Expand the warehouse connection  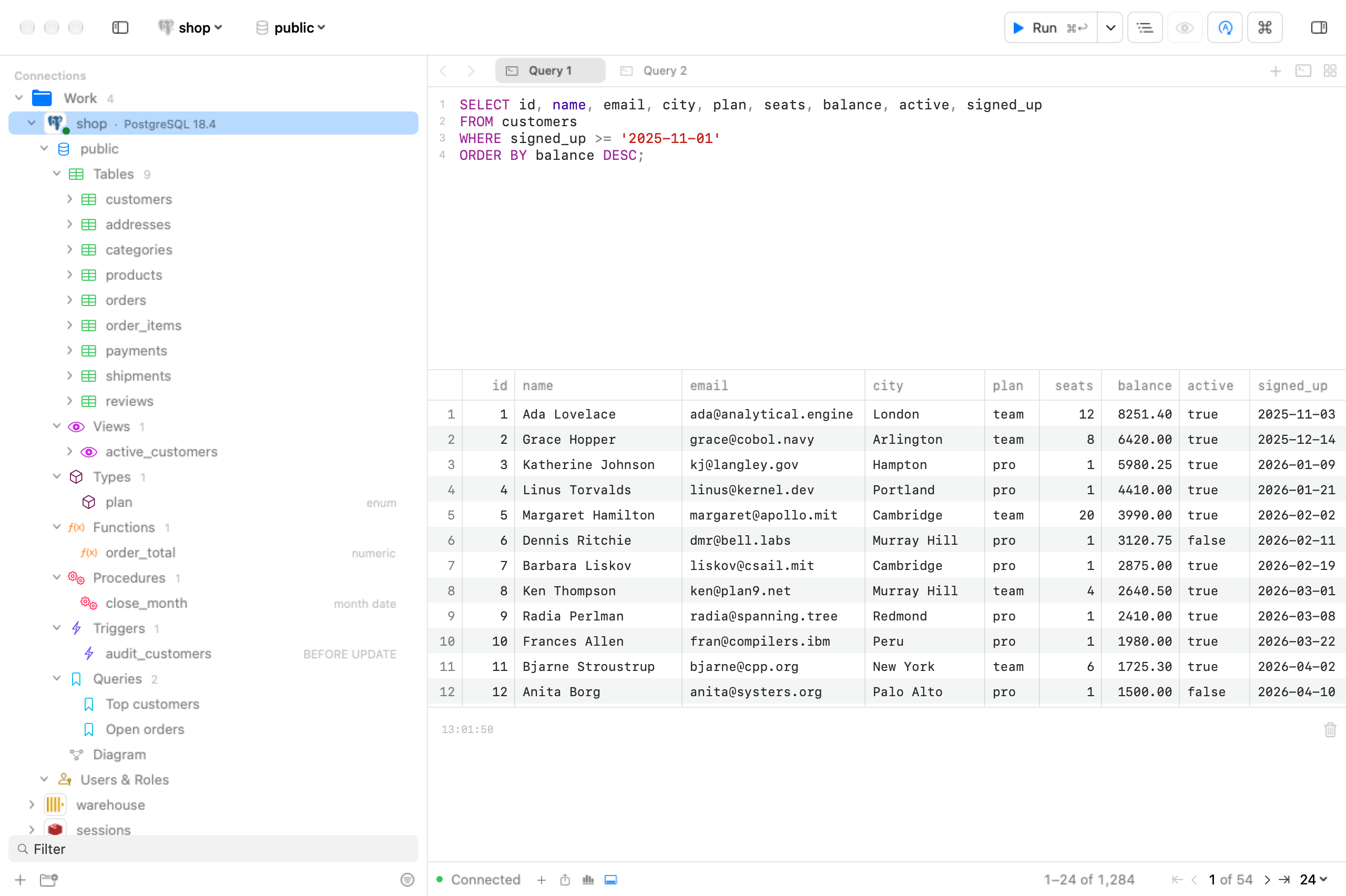[32, 805]
